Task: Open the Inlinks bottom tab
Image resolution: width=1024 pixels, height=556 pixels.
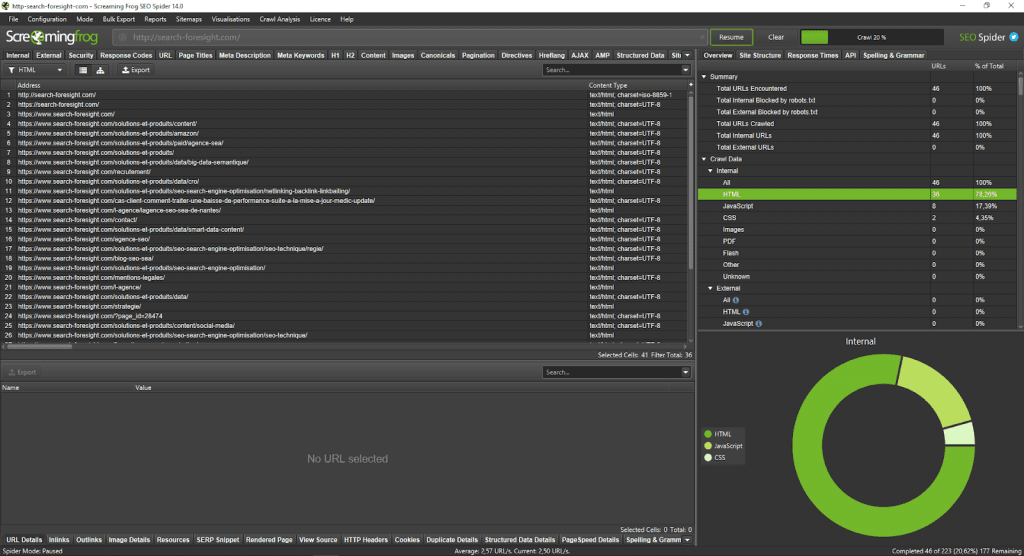Action: click(x=59, y=540)
